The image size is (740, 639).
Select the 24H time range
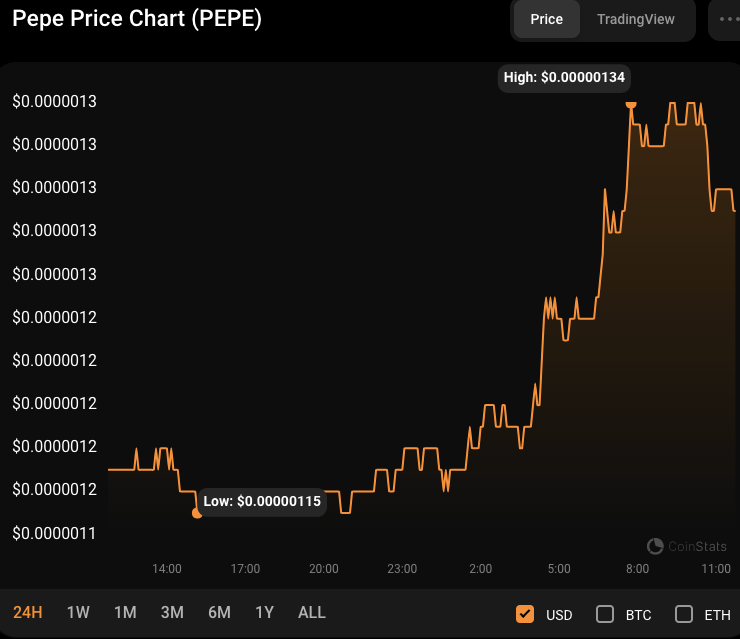click(x=28, y=613)
